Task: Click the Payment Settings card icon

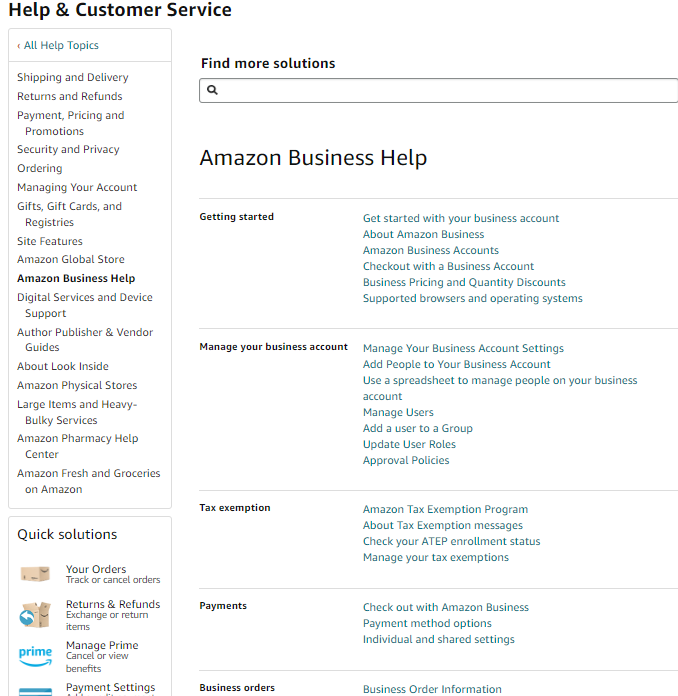Action: tap(35, 690)
